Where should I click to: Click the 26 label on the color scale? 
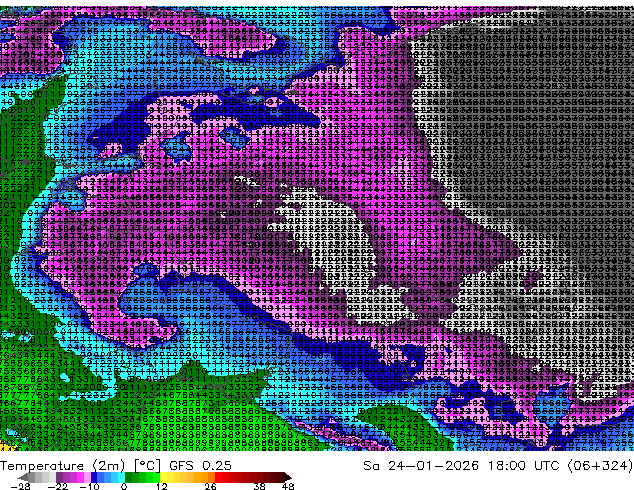coord(210,486)
